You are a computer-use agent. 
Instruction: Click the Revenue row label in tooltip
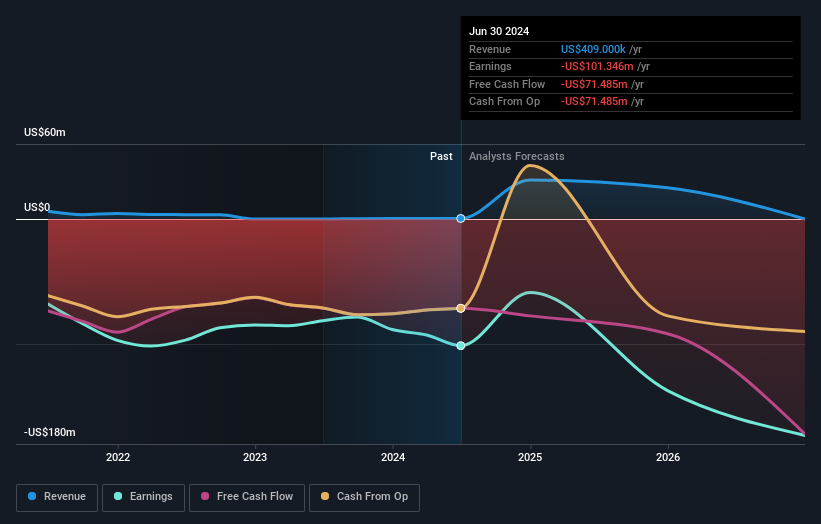coord(490,49)
